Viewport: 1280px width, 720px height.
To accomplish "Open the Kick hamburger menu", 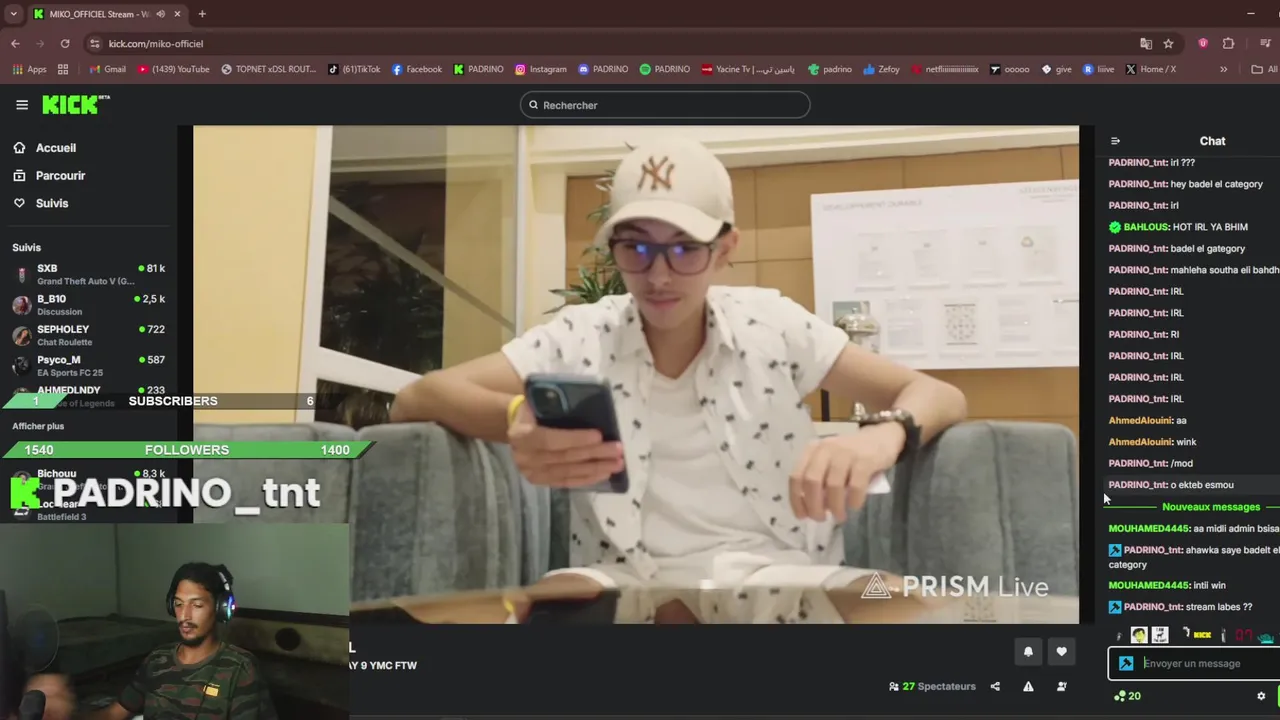I will (22, 105).
